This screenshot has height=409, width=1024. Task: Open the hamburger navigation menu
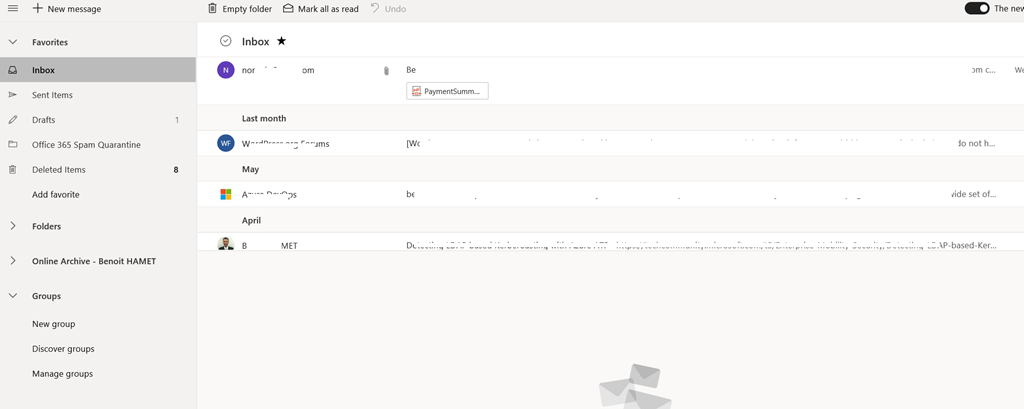(x=12, y=8)
